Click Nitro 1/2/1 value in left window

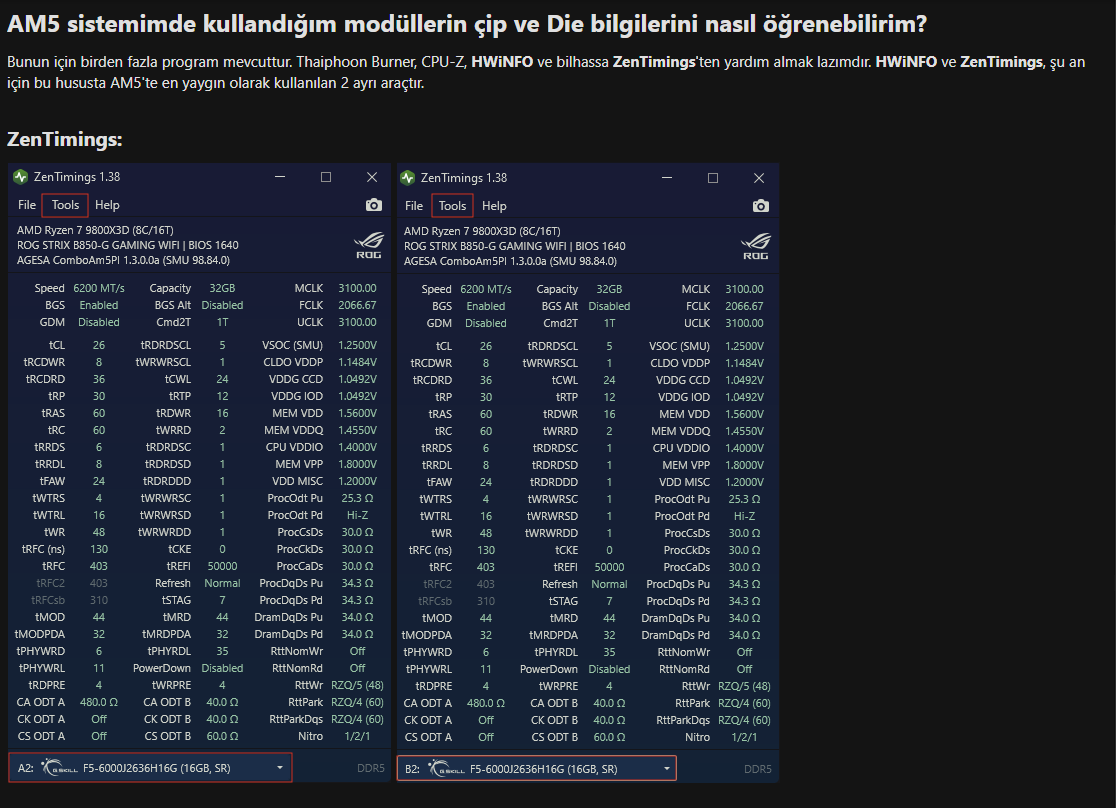coord(357,736)
